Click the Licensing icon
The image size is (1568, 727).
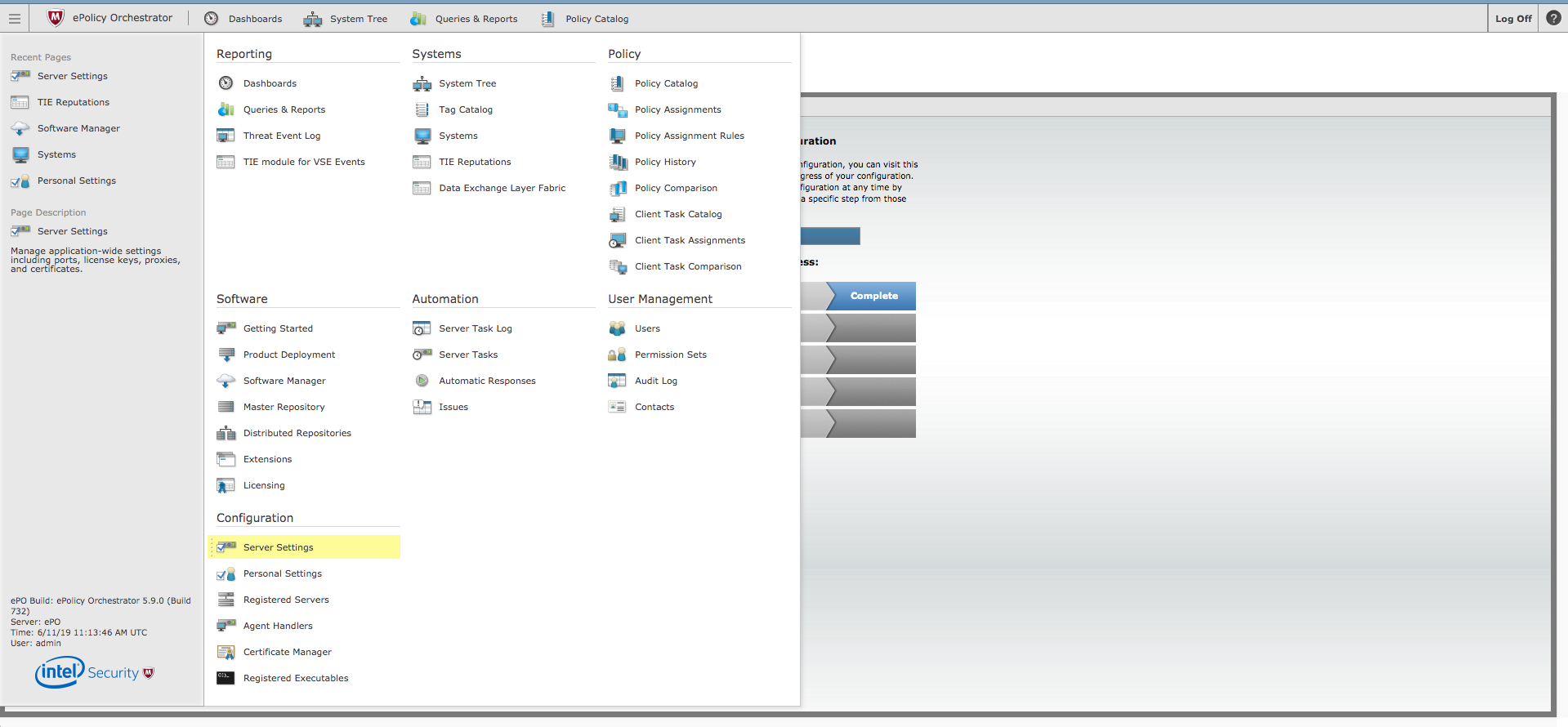coord(226,485)
